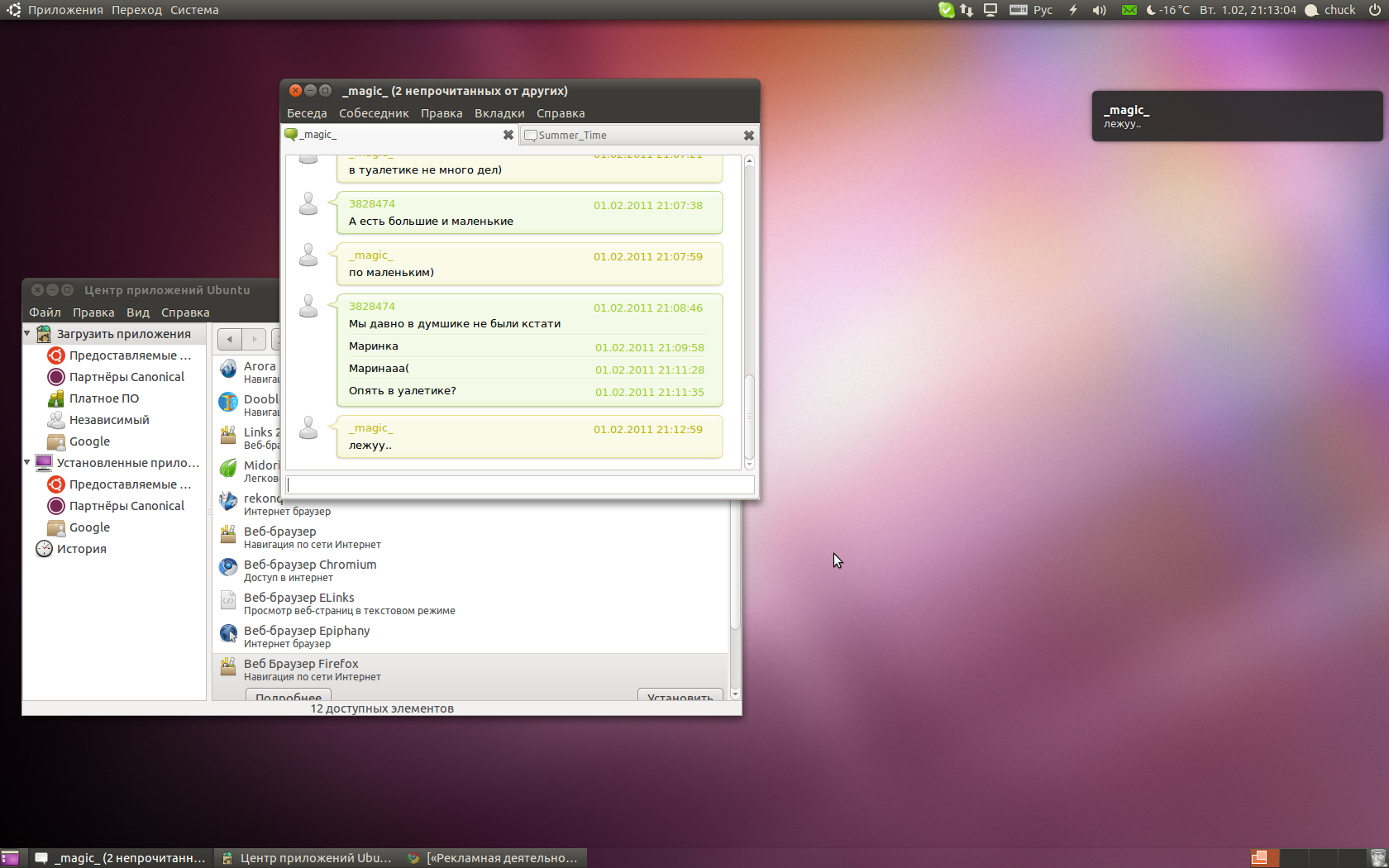Viewport: 1389px width, 868px height.
Task: Open the Собеседник menu
Action: point(374,113)
